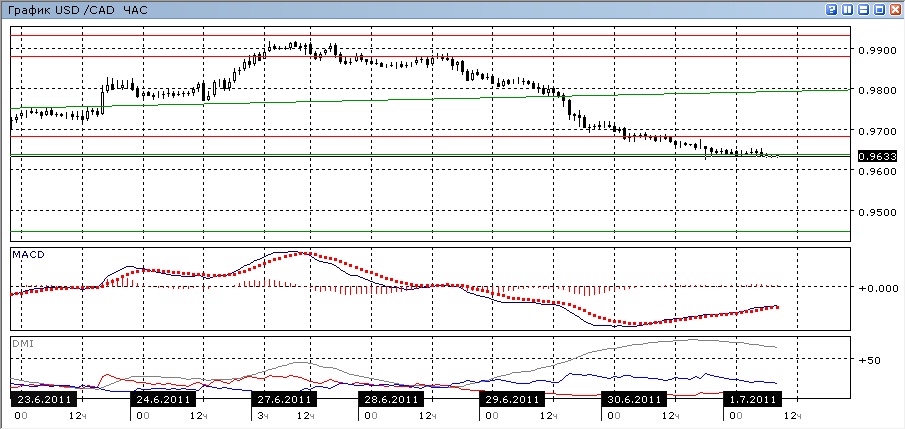Select the 23.6.2011 date marker
The image size is (905, 429).
pyautogui.click(x=44, y=399)
